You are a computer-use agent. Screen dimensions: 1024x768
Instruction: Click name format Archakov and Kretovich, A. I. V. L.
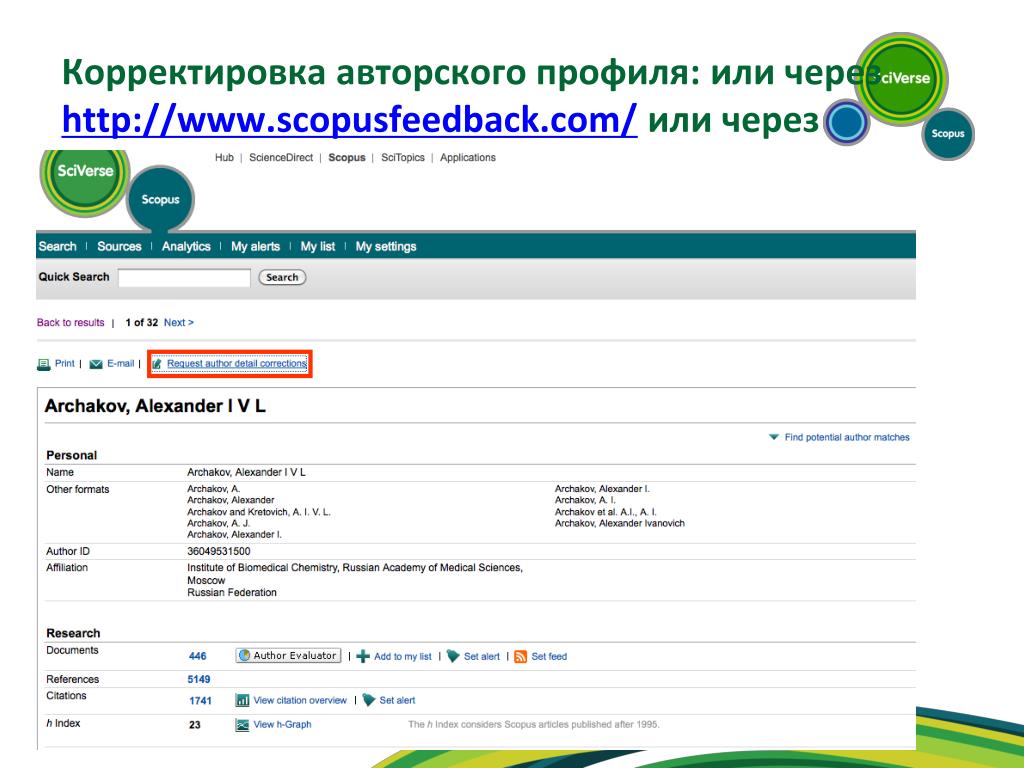pos(259,512)
